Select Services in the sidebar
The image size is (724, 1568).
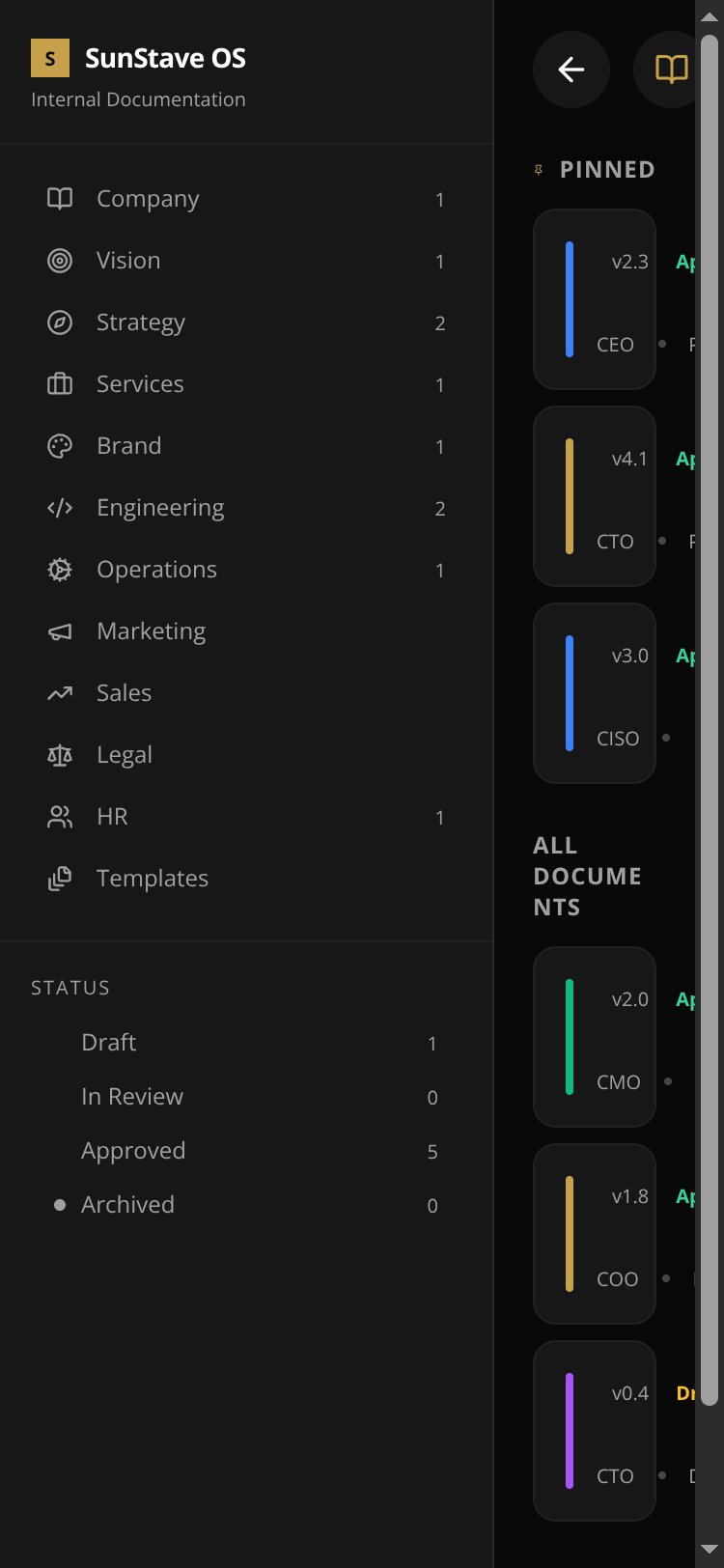(246, 384)
